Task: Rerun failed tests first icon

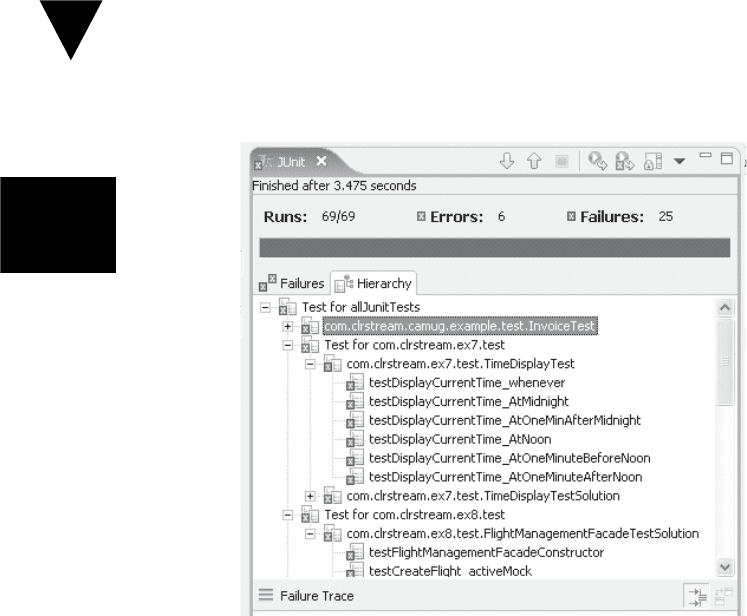Action: click(x=625, y=161)
